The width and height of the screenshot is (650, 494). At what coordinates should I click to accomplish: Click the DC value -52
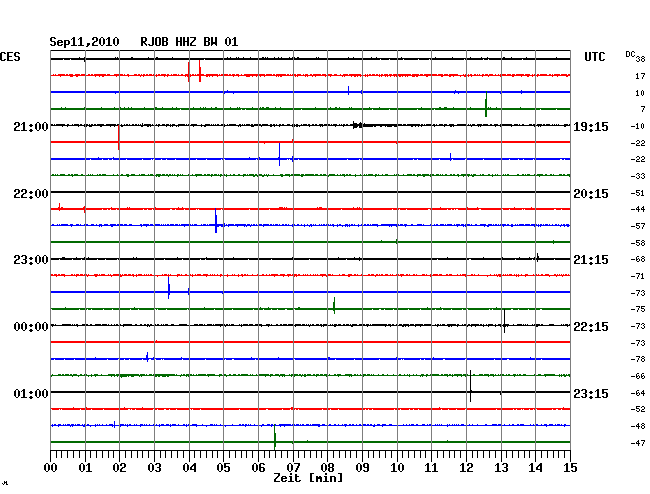638,409
